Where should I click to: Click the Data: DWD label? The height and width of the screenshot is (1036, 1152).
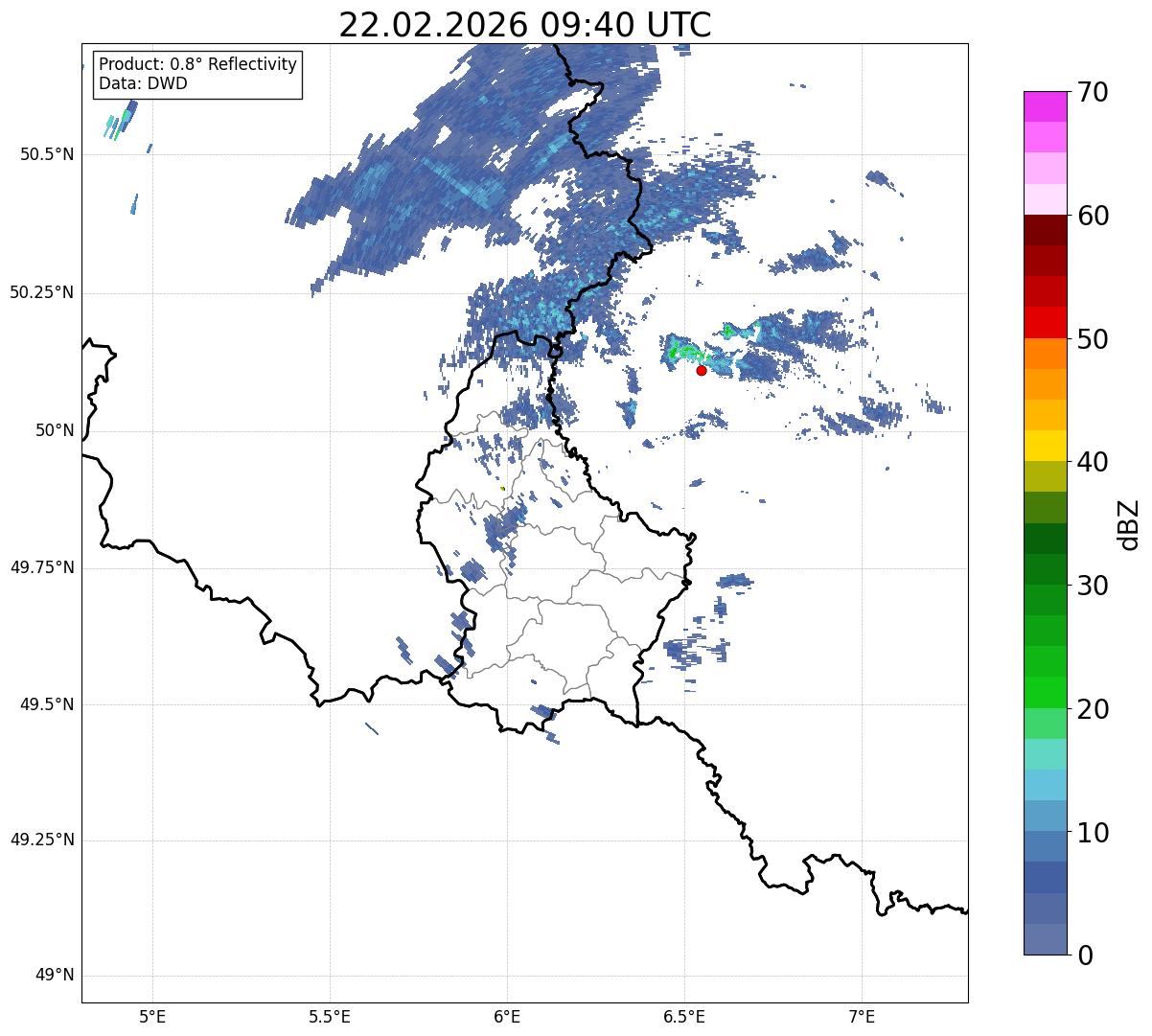coord(143,83)
